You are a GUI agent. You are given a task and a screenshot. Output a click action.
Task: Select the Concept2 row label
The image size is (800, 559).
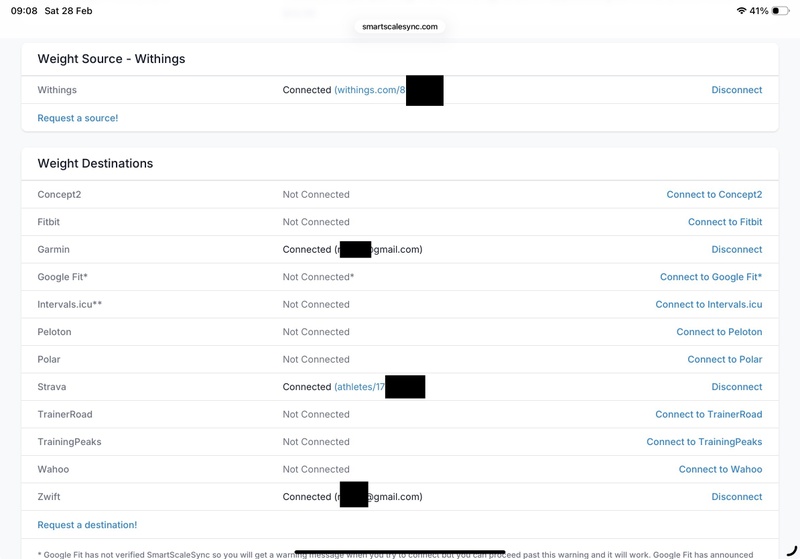59,194
